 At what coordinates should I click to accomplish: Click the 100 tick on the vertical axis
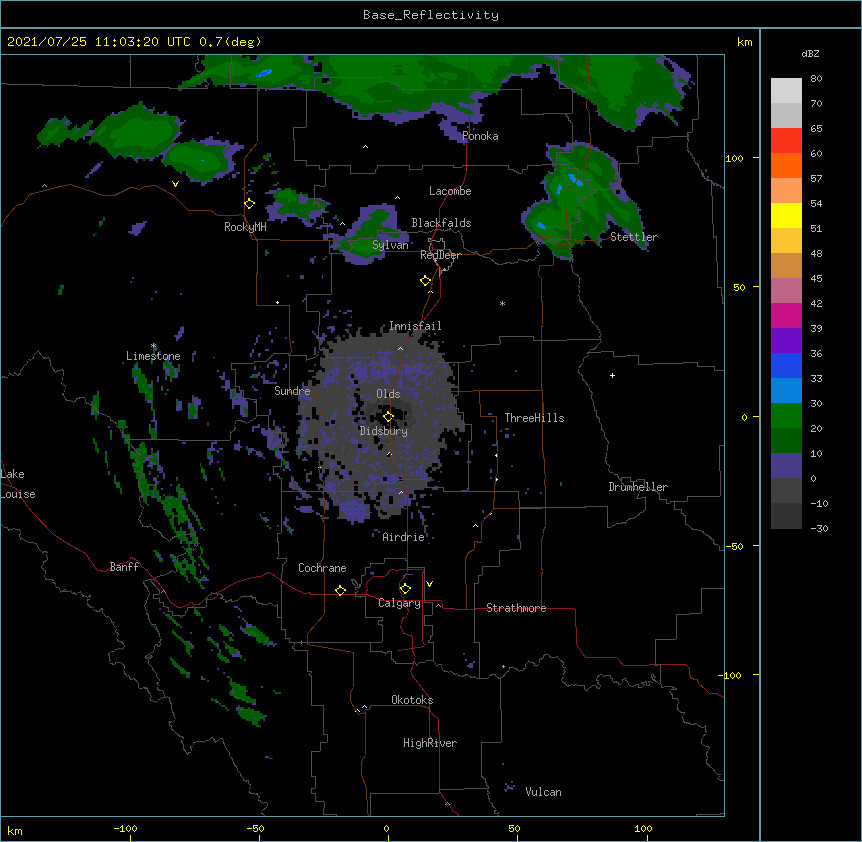(x=734, y=159)
